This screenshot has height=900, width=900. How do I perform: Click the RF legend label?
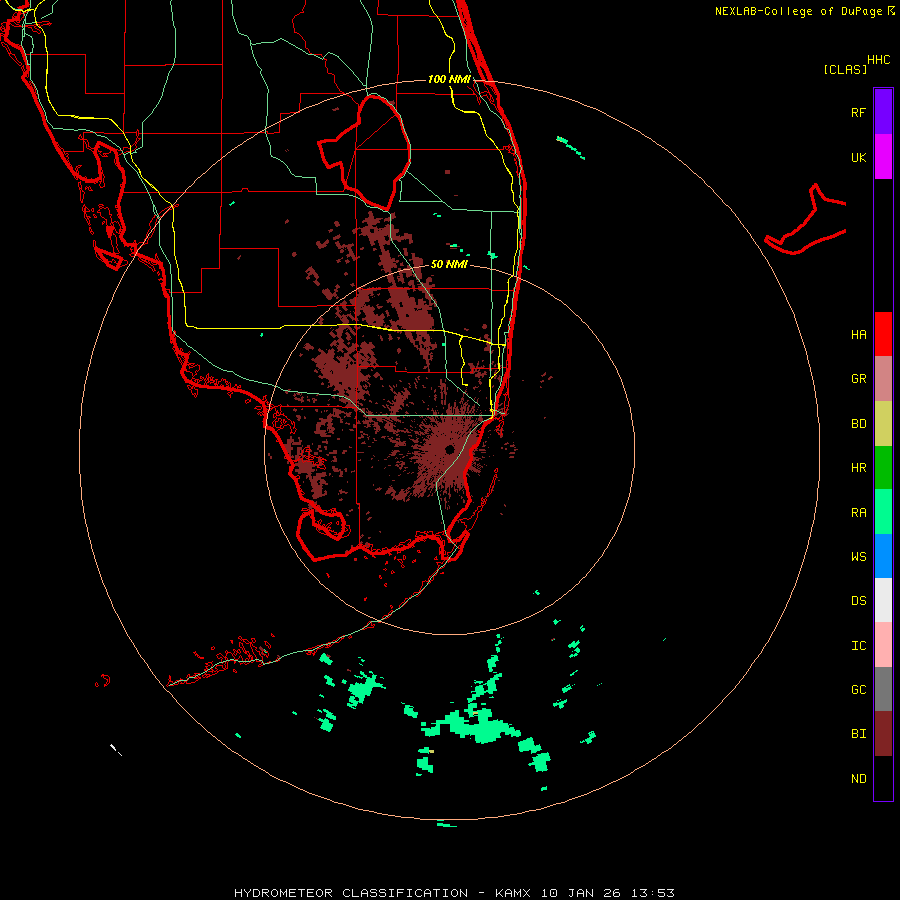point(858,112)
